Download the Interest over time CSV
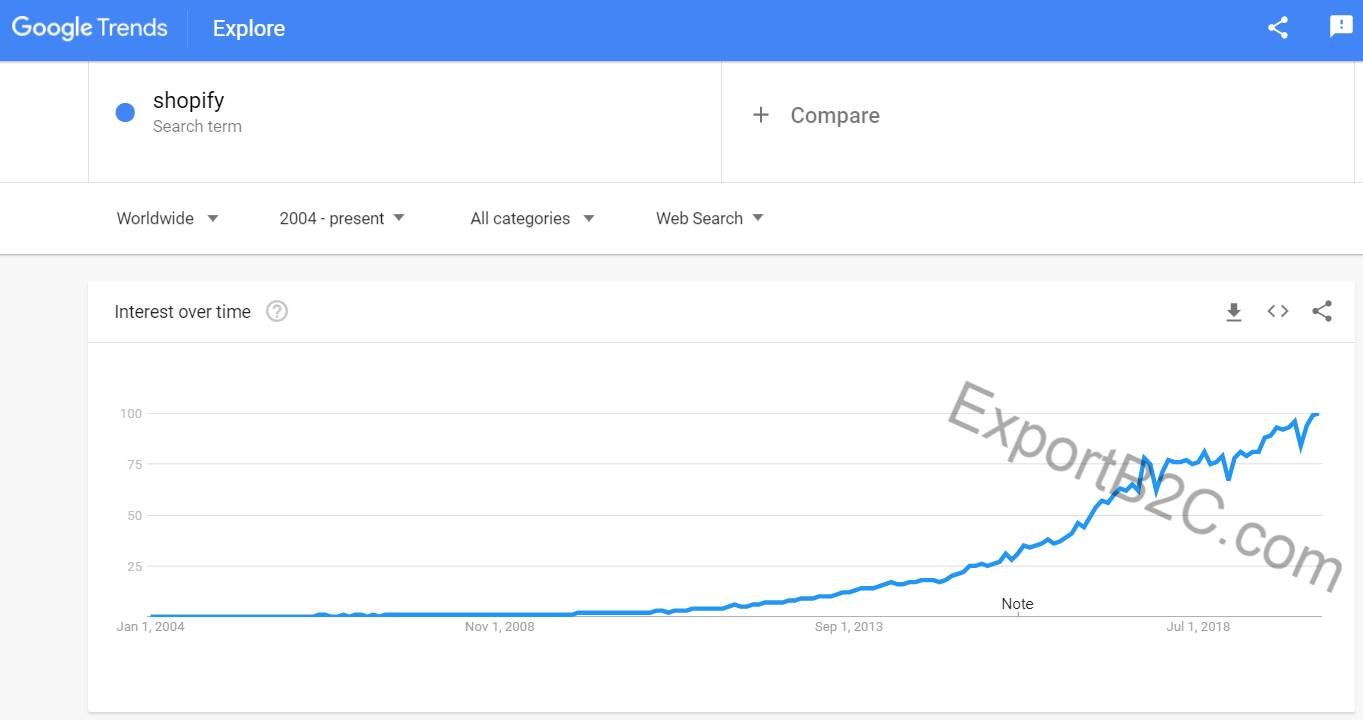The width and height of the screenshot is (1363, 720). [x=1234, y=312]
